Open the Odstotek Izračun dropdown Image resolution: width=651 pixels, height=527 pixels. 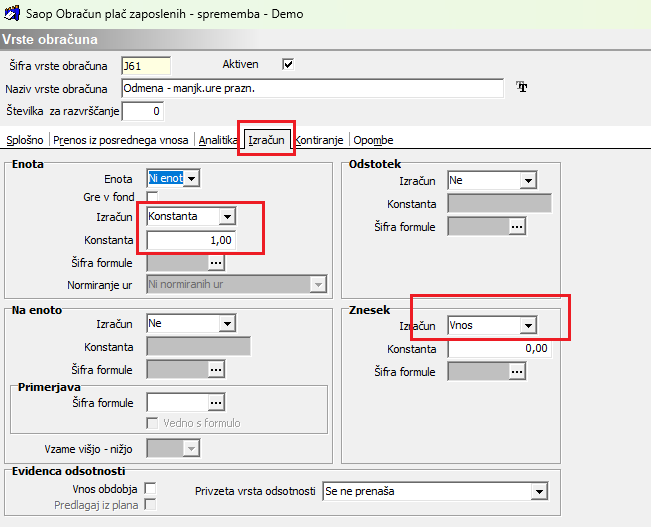point(528,181)
